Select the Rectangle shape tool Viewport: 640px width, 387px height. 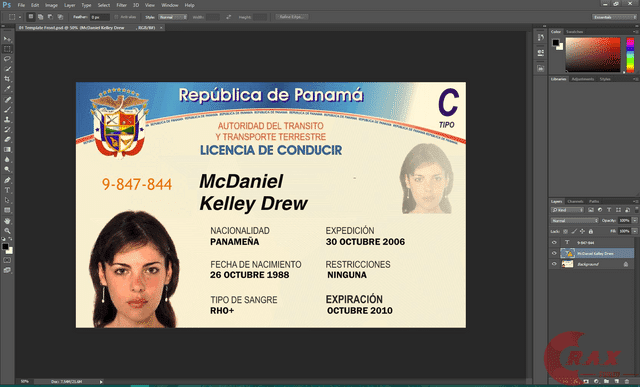(7, 210)
